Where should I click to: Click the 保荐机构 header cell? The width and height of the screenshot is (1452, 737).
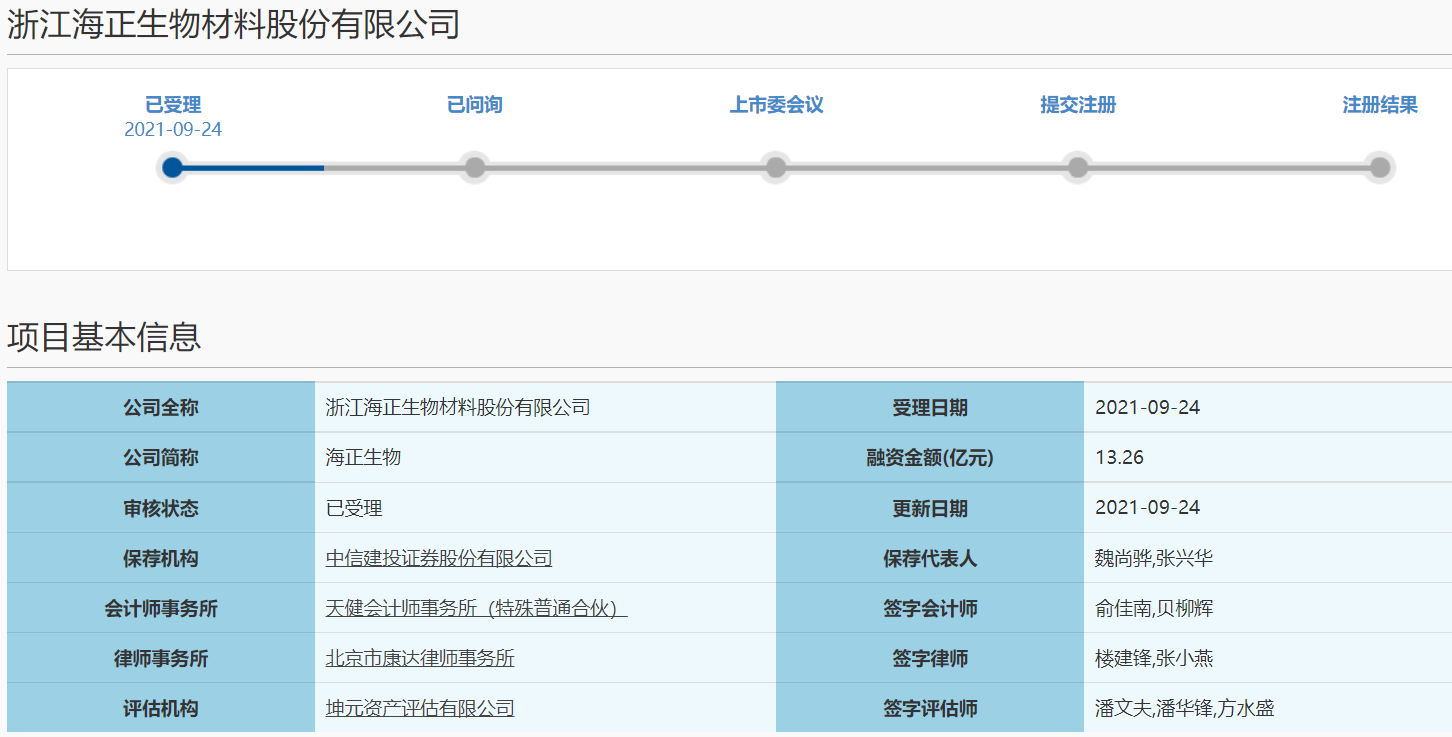[161, 558]
